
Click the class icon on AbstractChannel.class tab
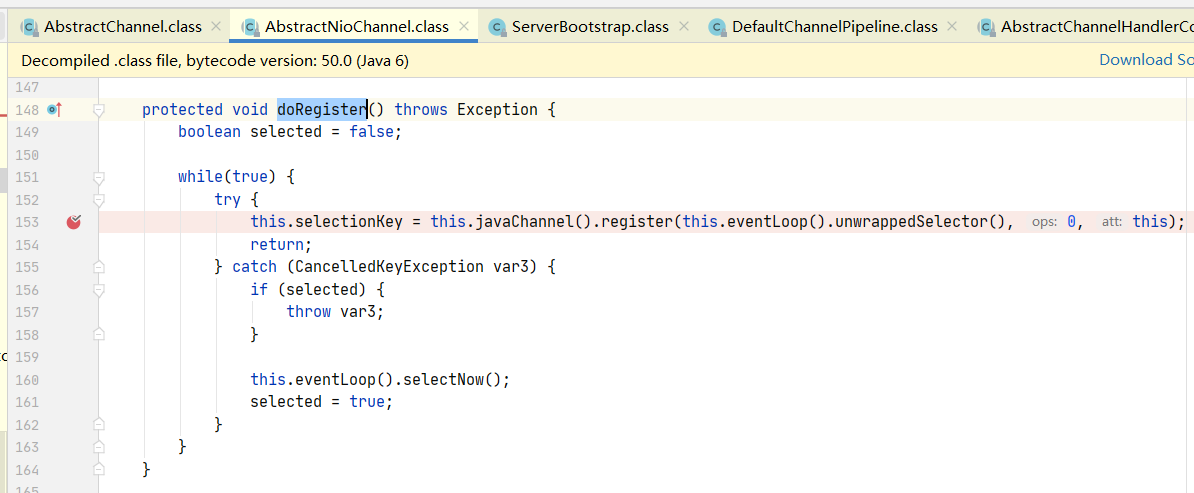(30, 27)
